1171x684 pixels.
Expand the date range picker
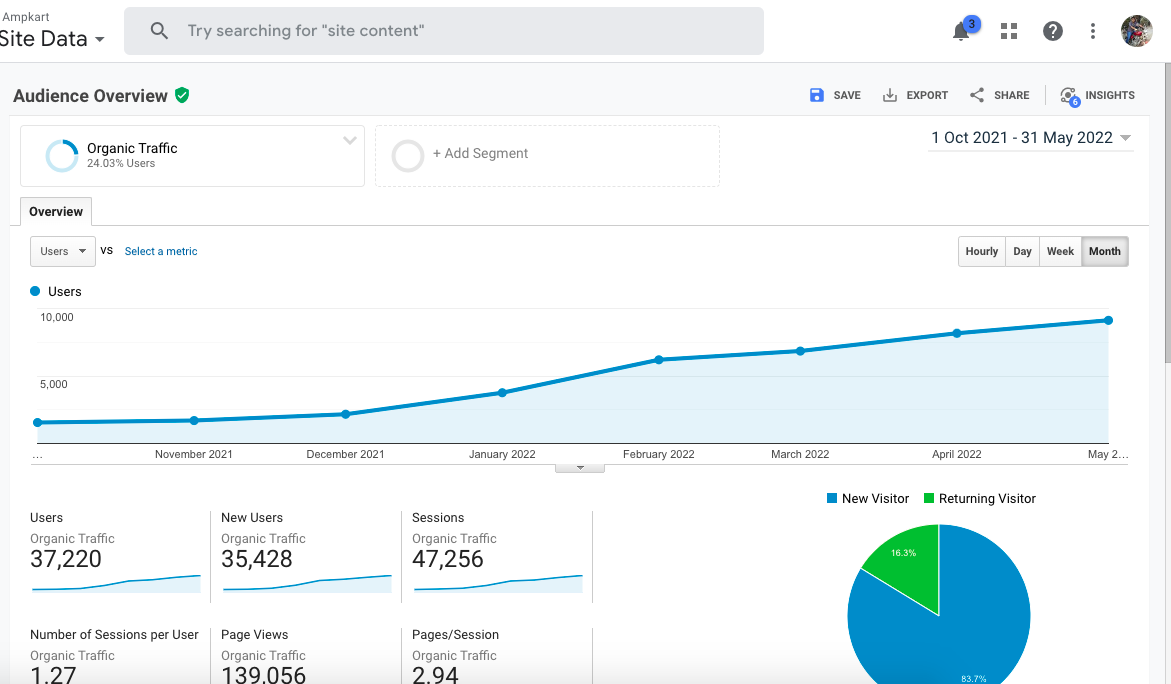click(x=1031, y=138)
